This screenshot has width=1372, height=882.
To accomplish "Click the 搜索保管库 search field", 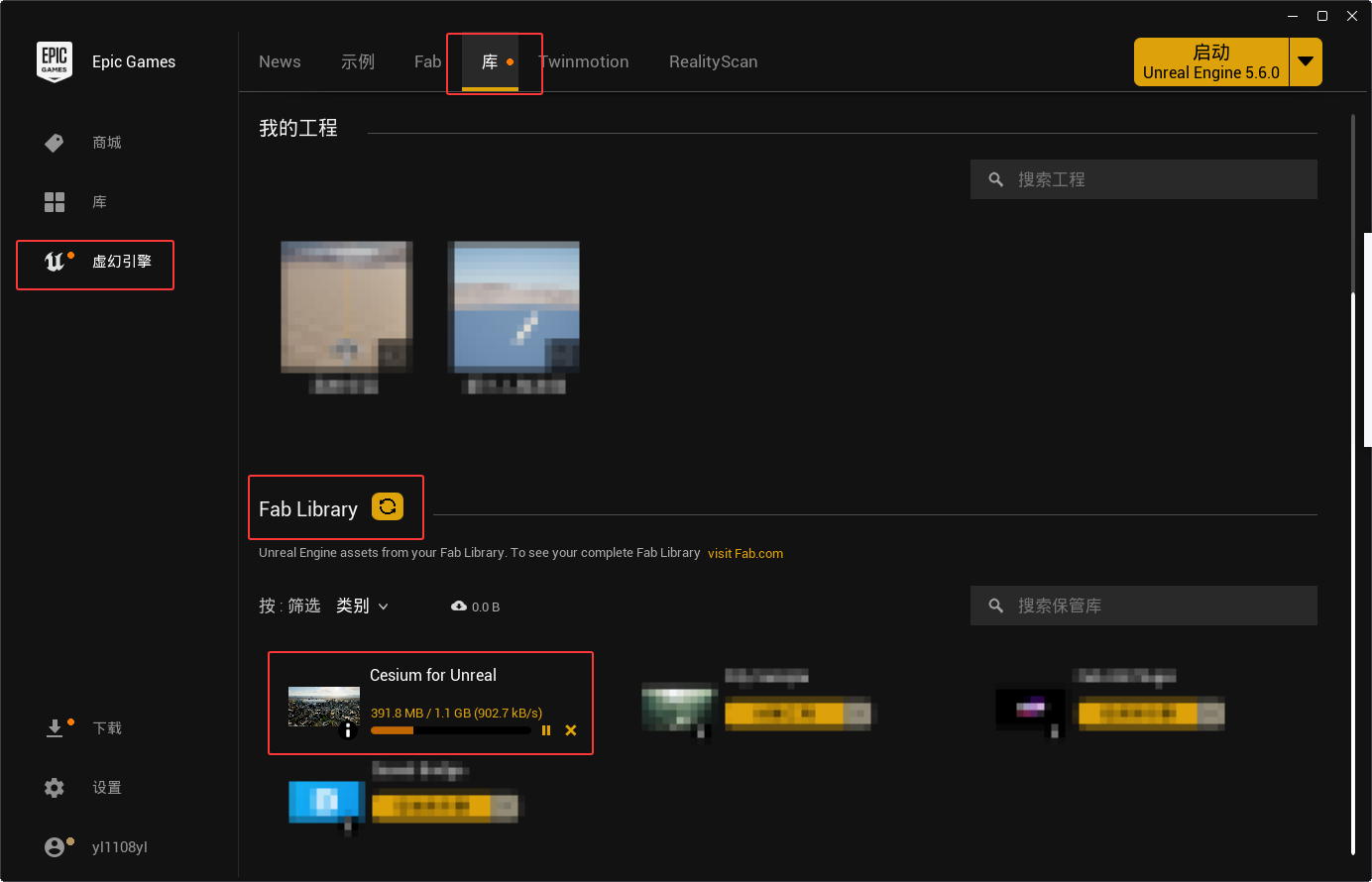I will coord(1143,606).
